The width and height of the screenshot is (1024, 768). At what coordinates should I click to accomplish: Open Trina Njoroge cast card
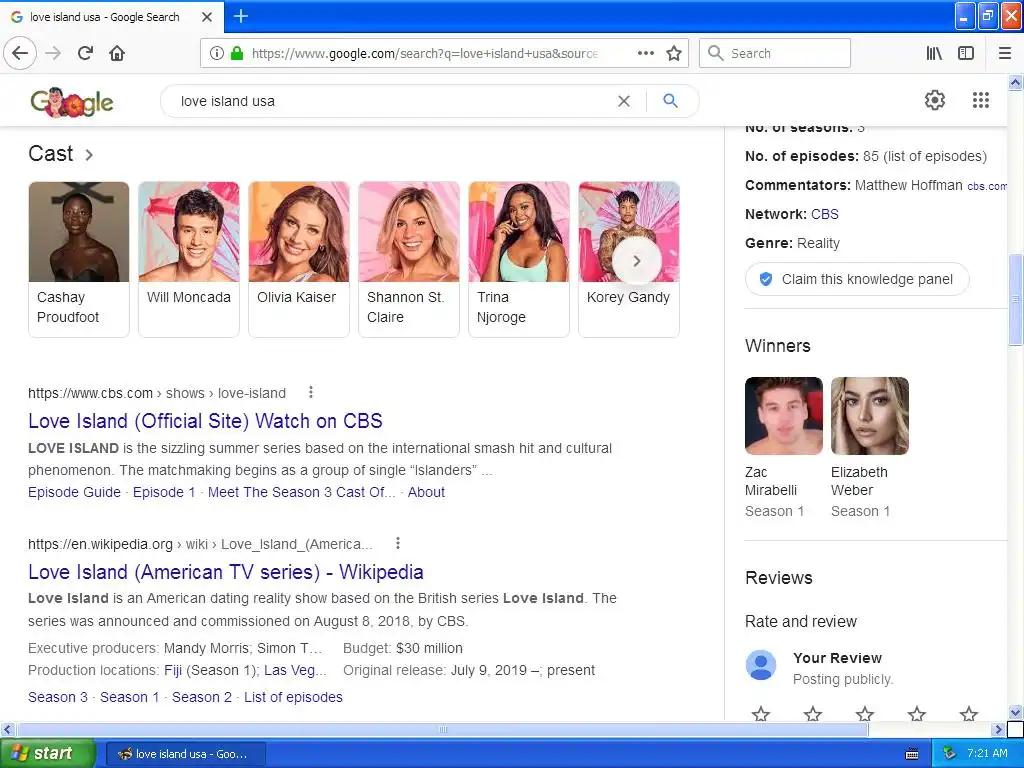(519, 259)
